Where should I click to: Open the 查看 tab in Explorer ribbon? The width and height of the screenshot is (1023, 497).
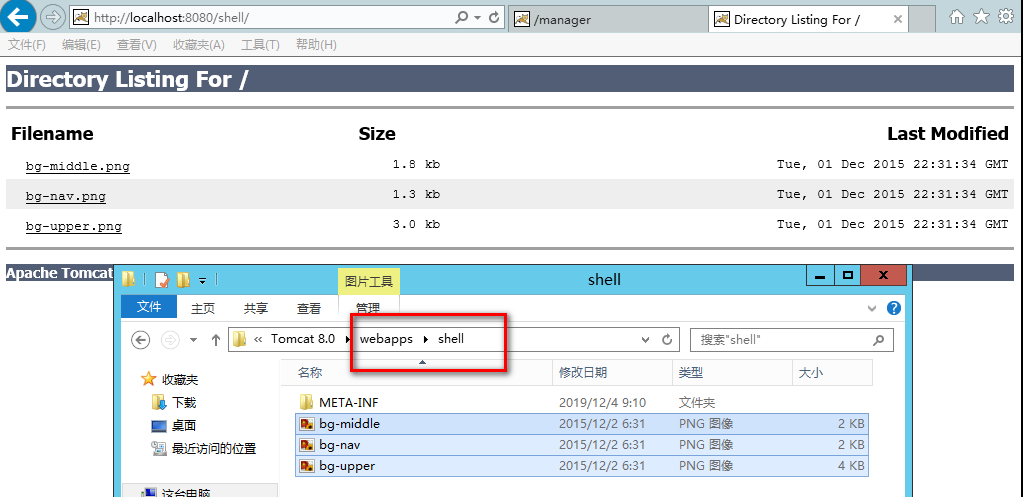pos(309,309)
